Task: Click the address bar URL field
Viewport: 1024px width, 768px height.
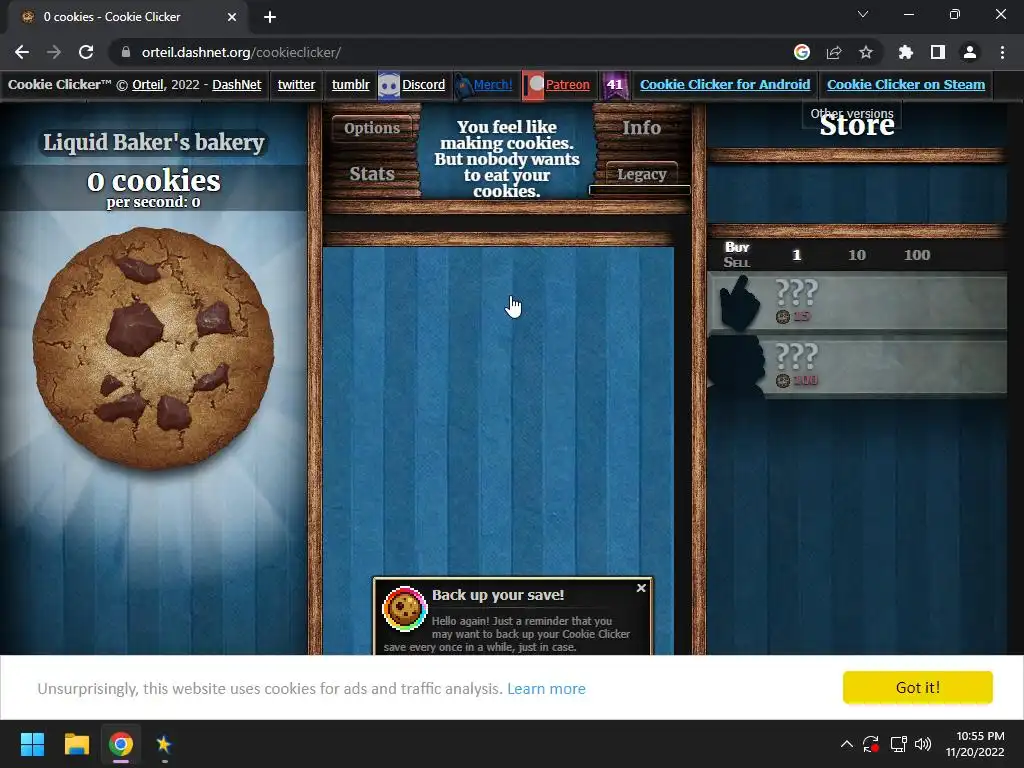Action: tap(451, 52)
